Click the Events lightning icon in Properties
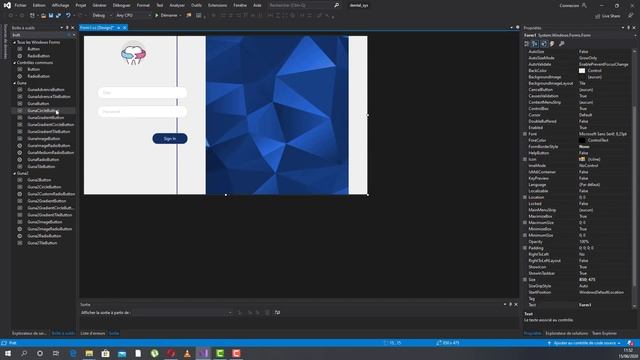 pyautogui.click(x=552, y=44)
